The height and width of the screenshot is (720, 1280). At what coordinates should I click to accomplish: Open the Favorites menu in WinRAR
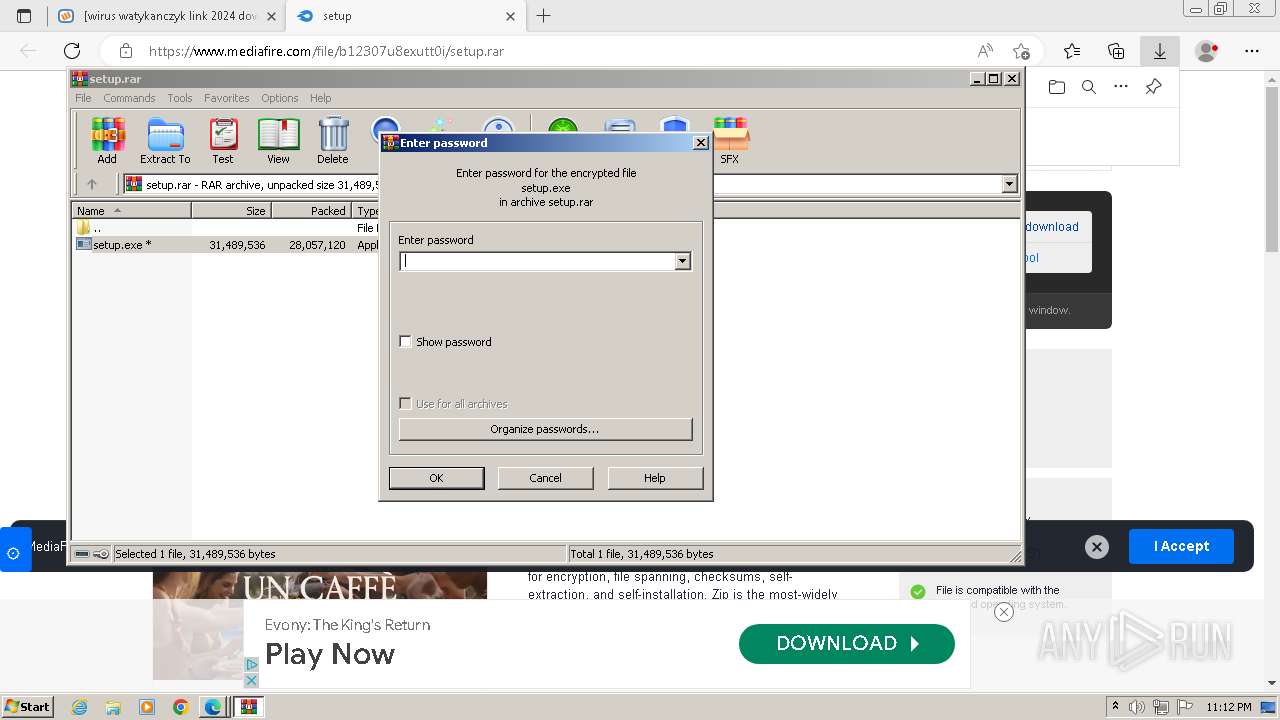coord(227,98)
